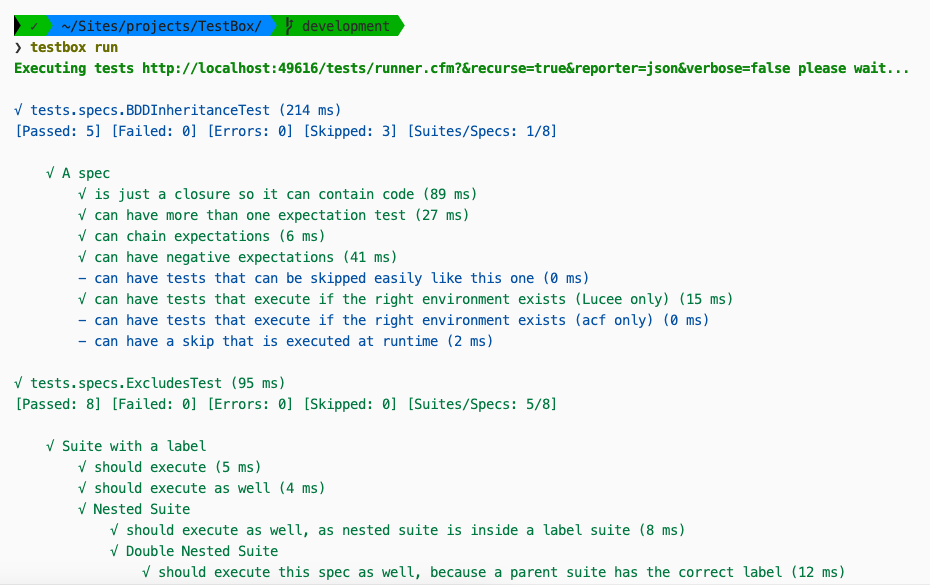Click the development branch segment
The height and width of the screenshot is (585, 930).
point(343,26)
